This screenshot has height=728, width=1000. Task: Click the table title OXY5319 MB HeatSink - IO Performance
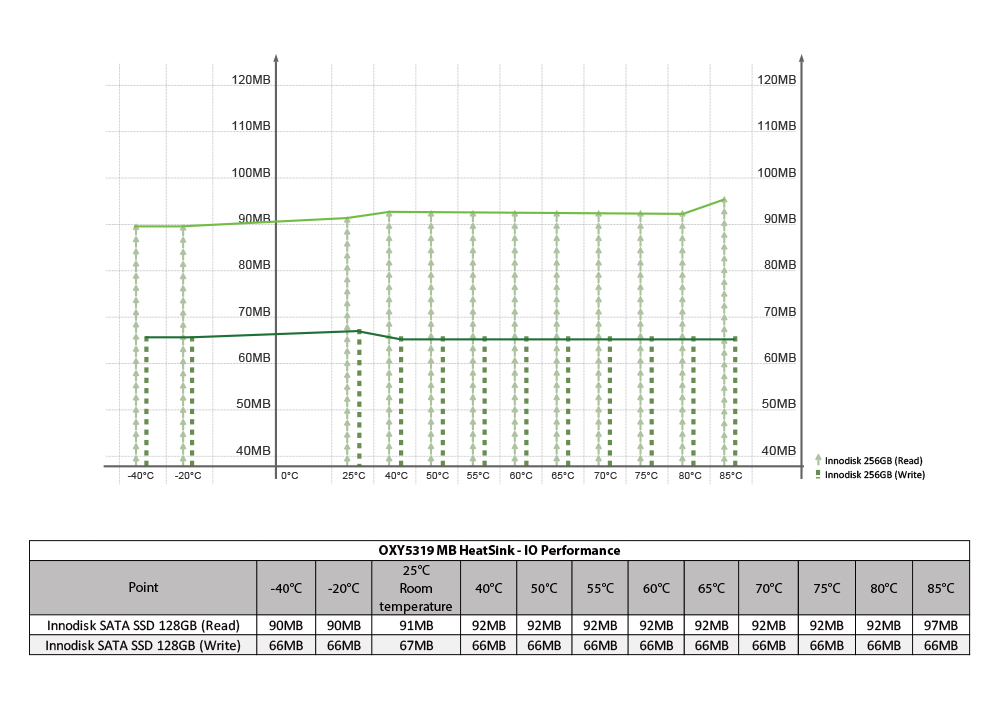499,550
